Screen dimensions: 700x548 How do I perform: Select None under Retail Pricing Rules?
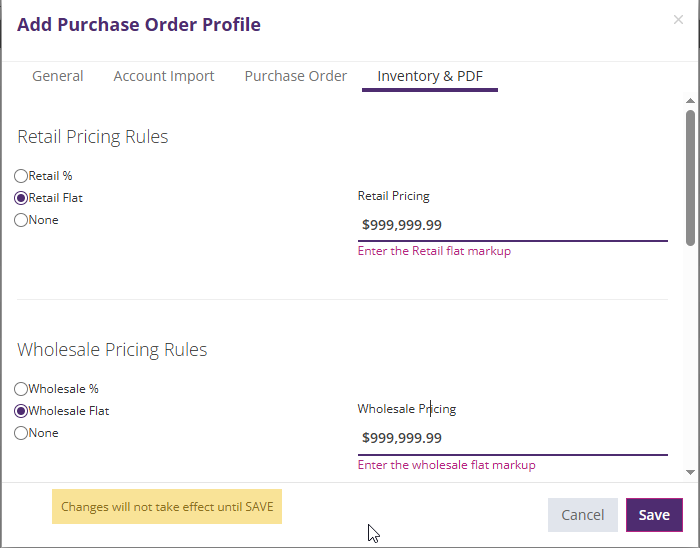(x=21, y=220)
